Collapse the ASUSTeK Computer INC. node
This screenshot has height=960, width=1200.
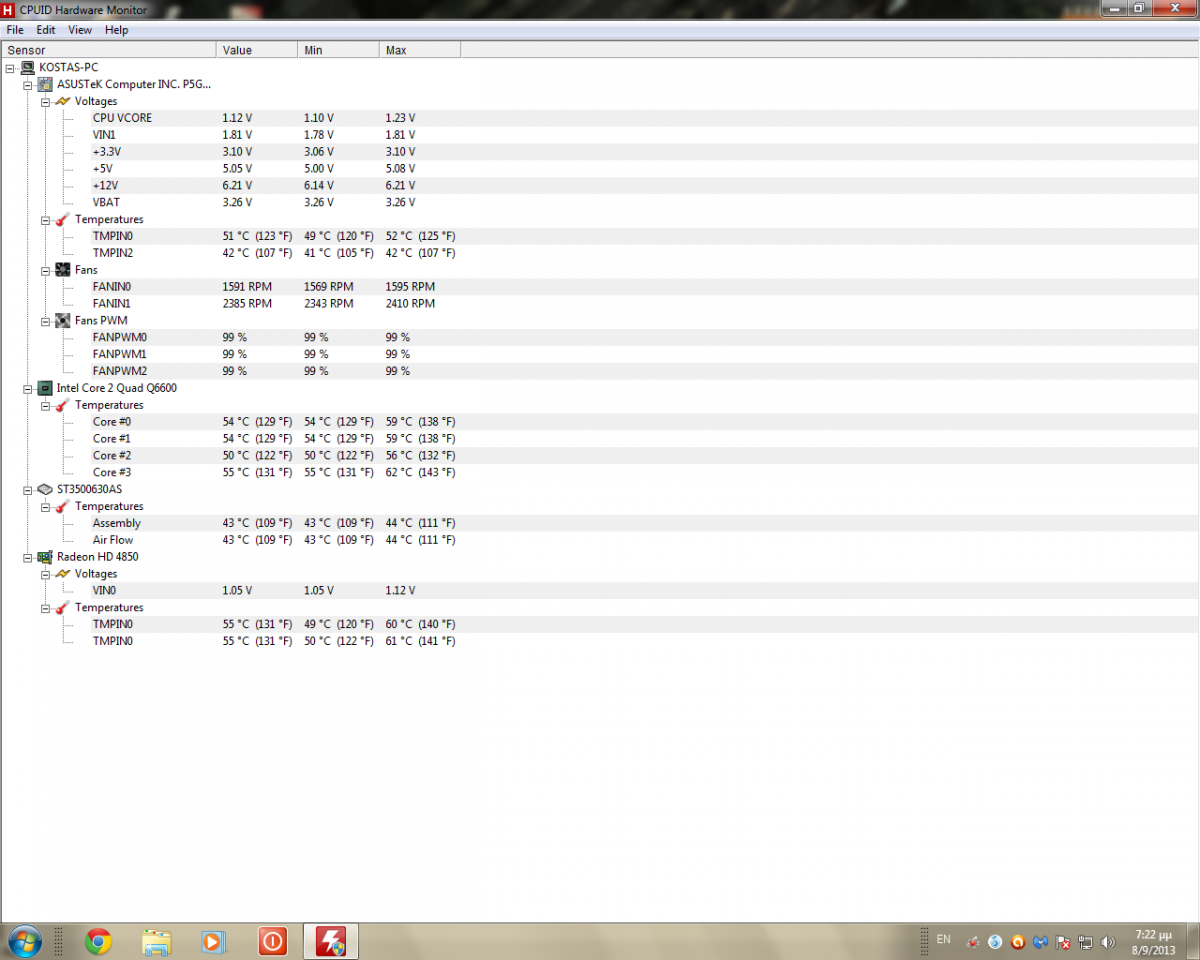[x=27, y=84]
